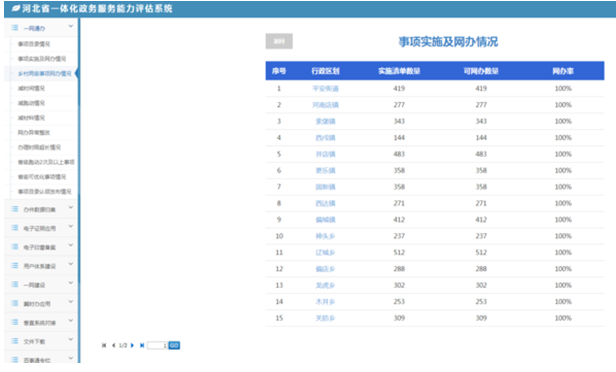This screenshot has height=372, width=616.
Task: Open the 平安街道 link in row 1
Action: (x=325, y=88)
